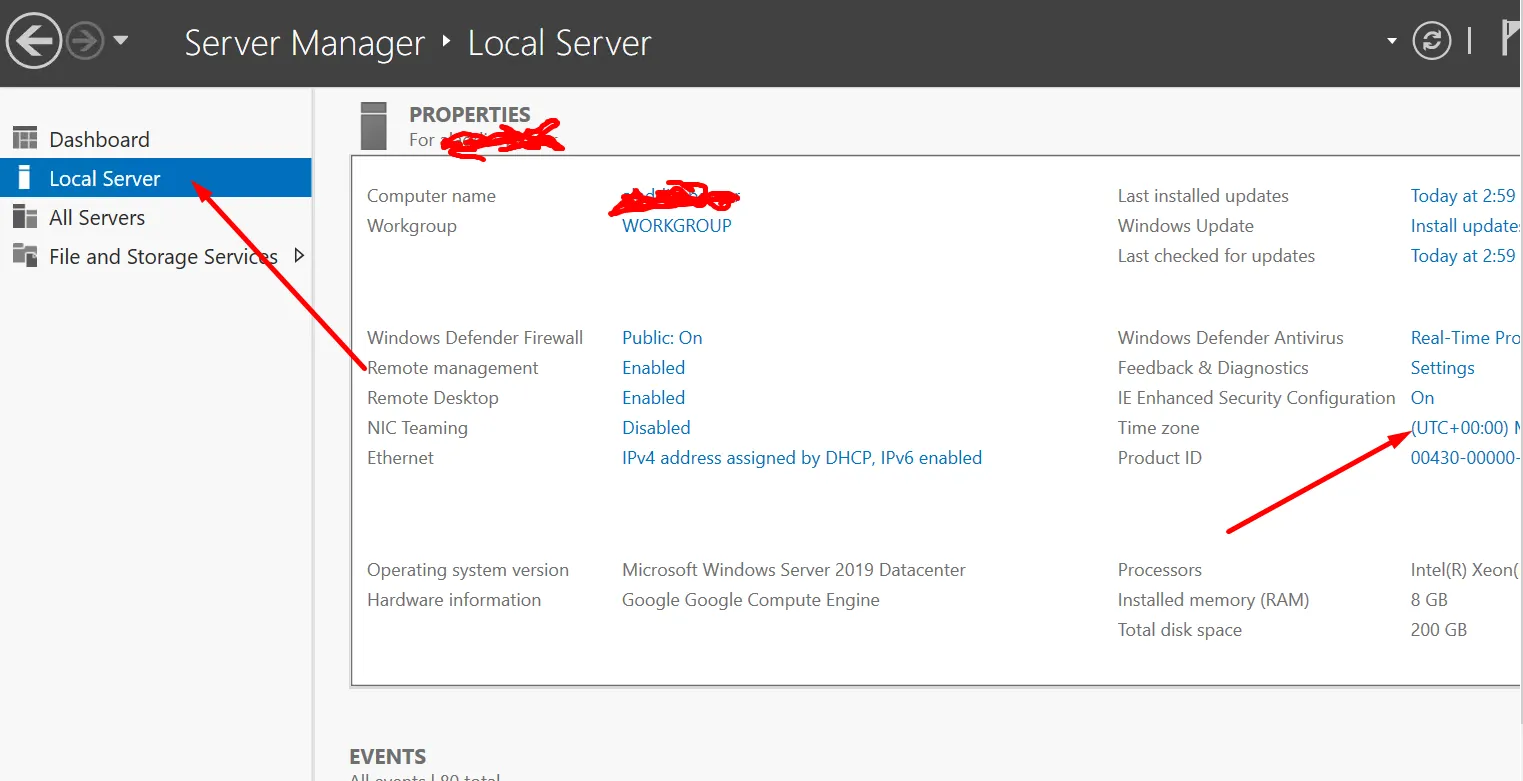The image size is (1523, 781).
Task: Toggle NIC Teaming Disabled setting
Action: coord(656,428)
